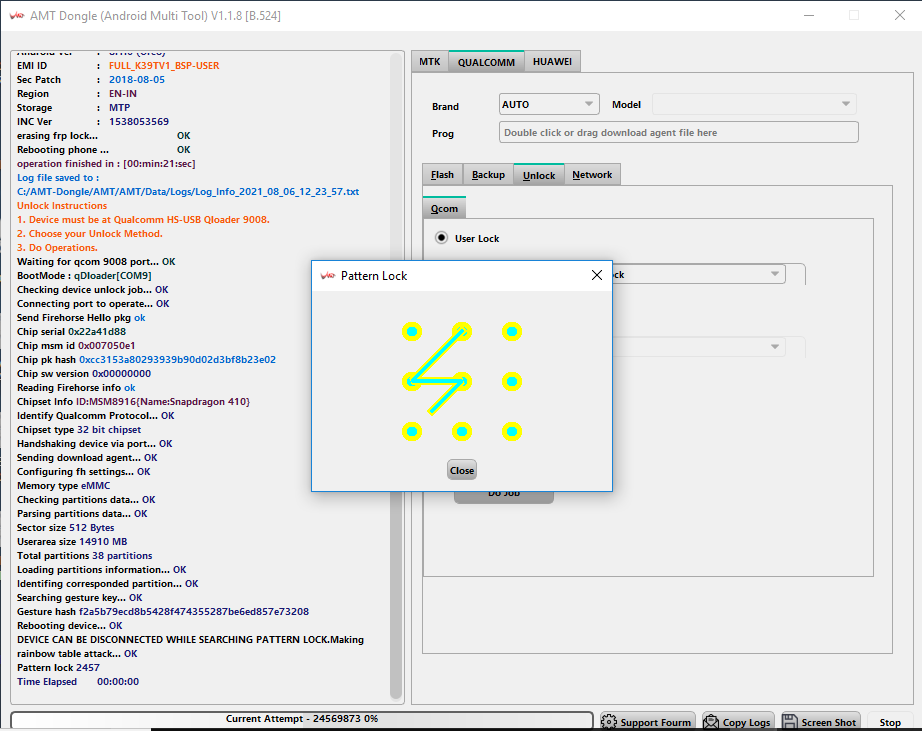Switch to the MTK tab

(430, 62)
